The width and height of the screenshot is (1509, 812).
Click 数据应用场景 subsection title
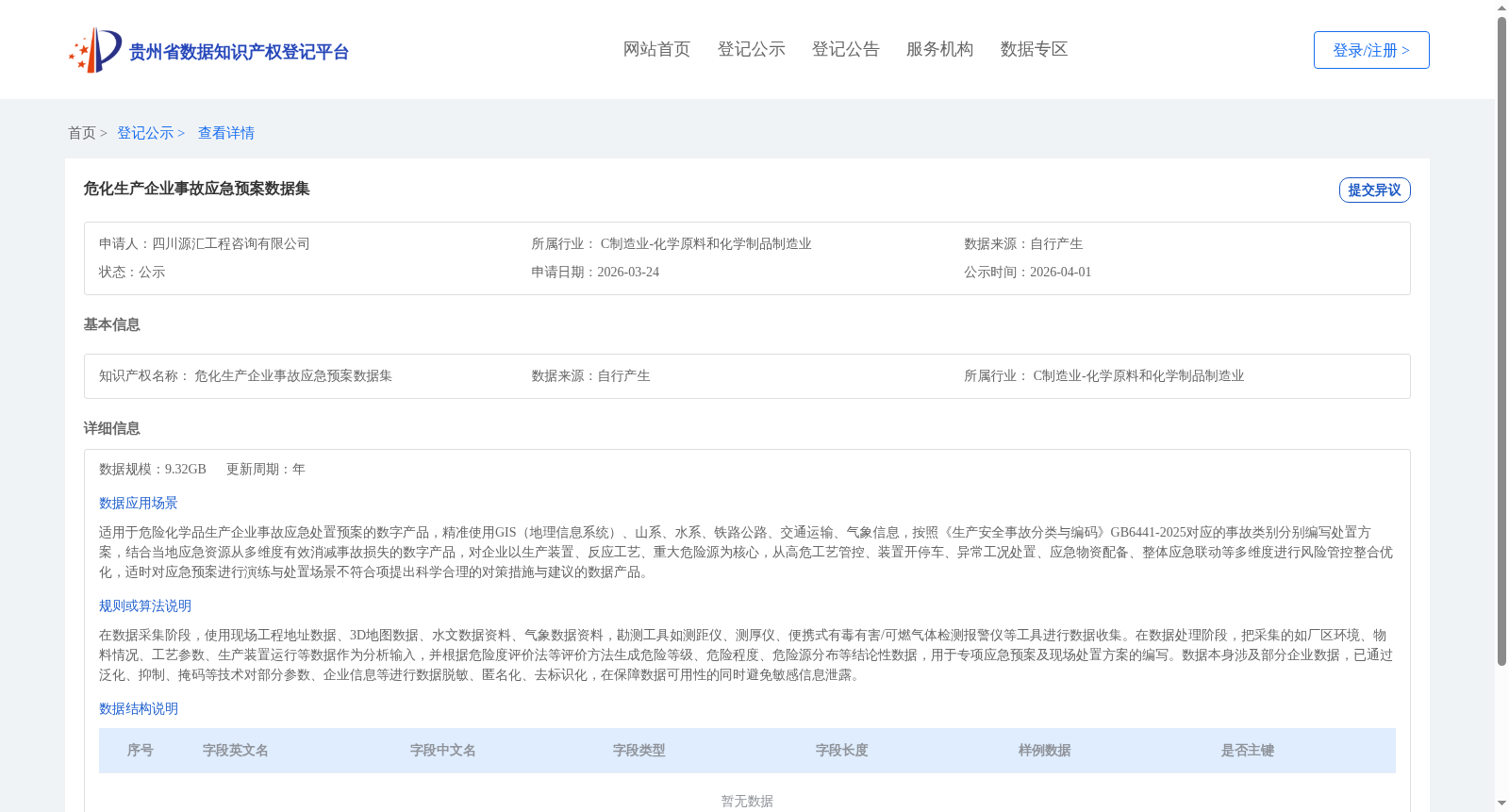pyautogui.click(x=139, y=504)
